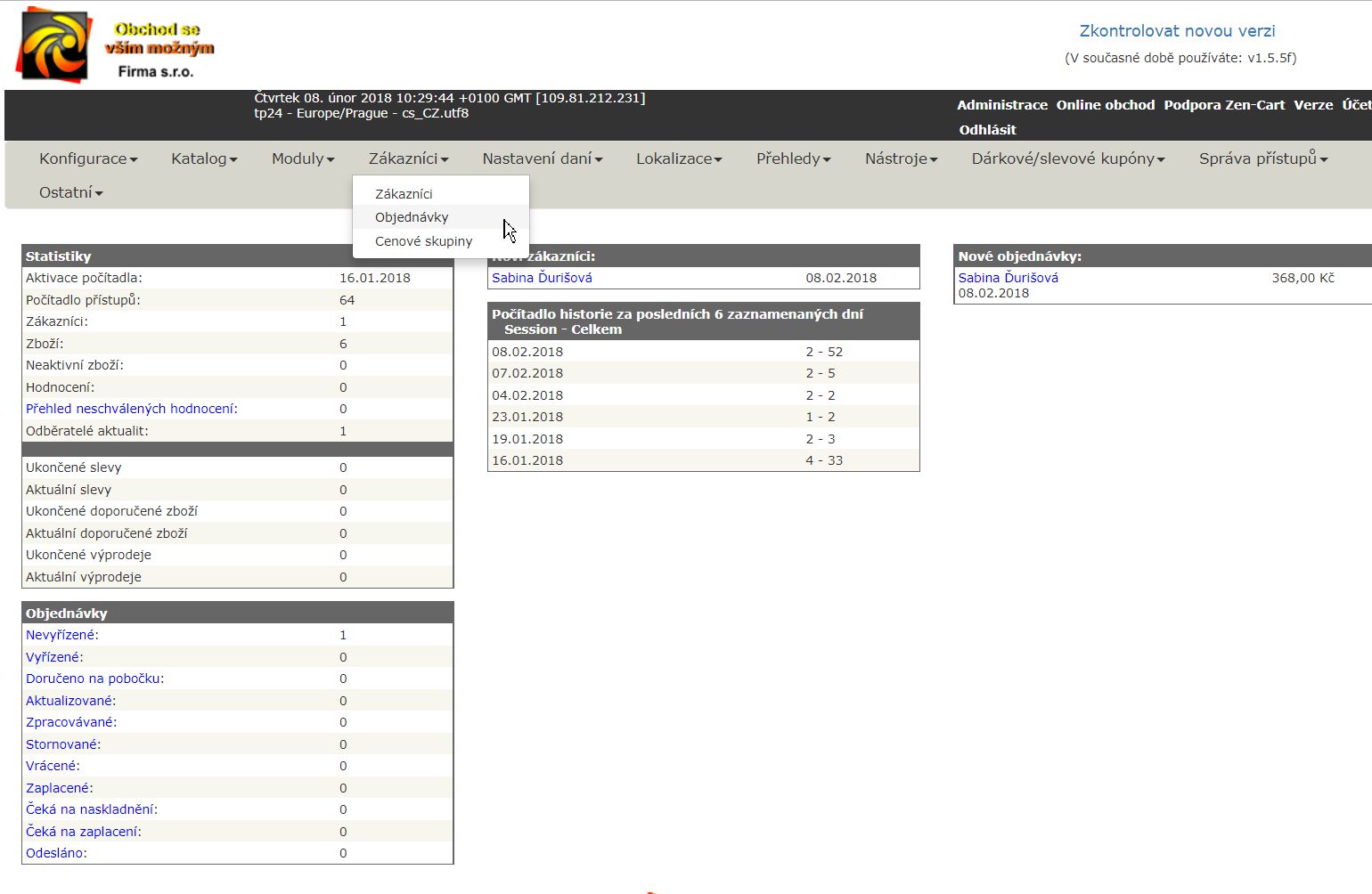Expand the Přehledy menu

793,158
